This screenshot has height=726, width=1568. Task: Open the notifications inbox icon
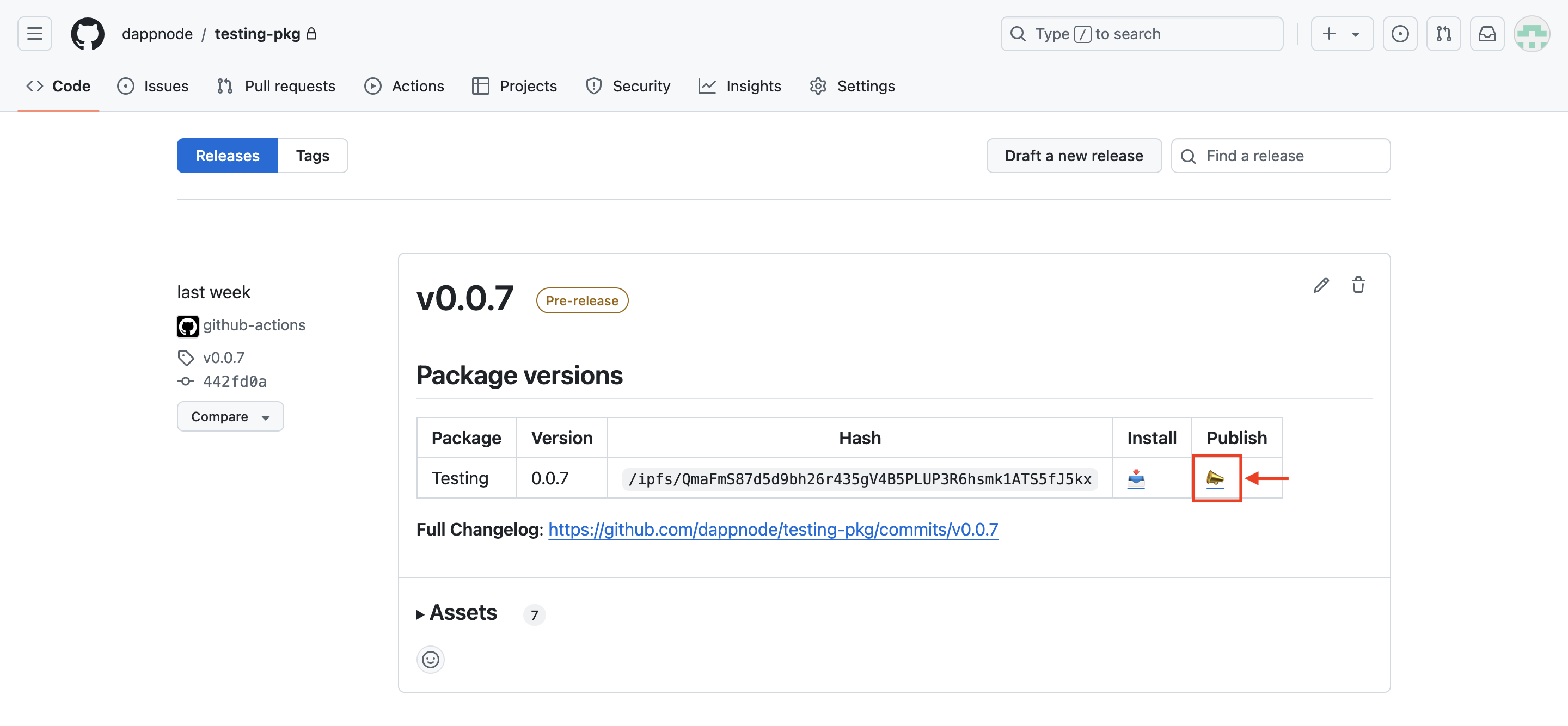(x=1486, y=34)
